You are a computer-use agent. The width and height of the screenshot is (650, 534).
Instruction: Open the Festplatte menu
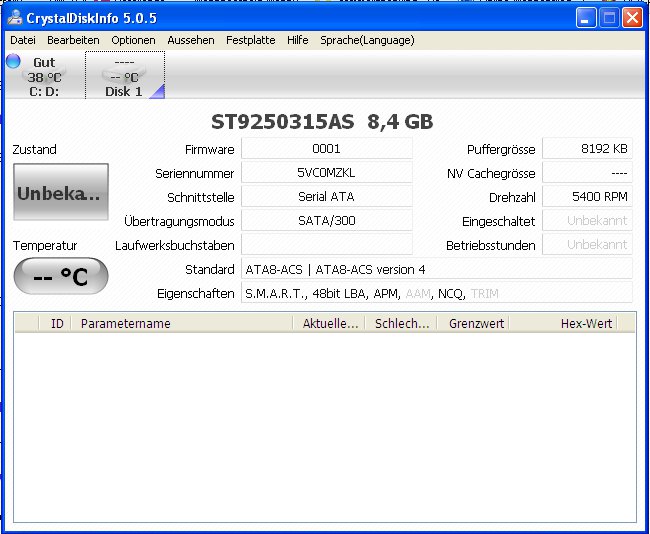[x=251, y=40]
